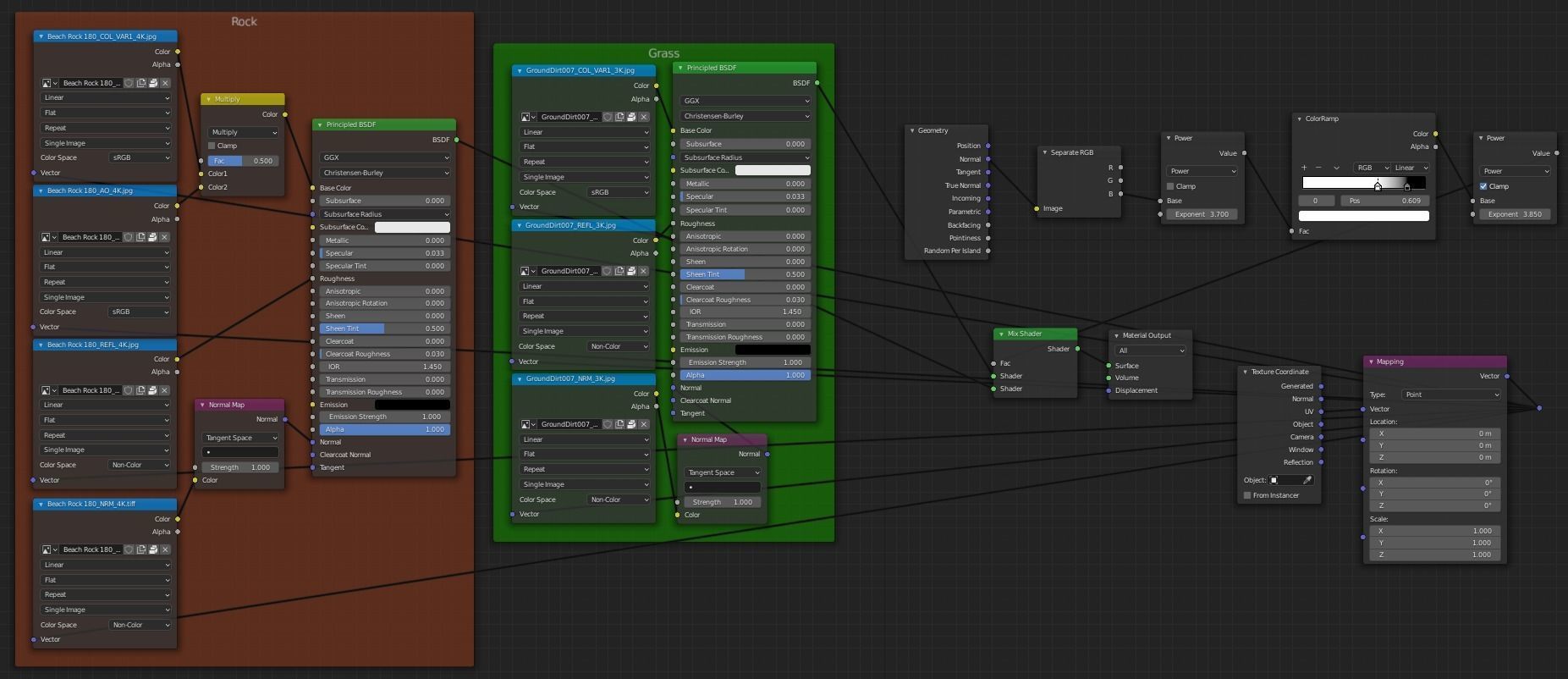Browse images in GroundDirt007 REFL node

pyautogui.click(x=527, y=271)
